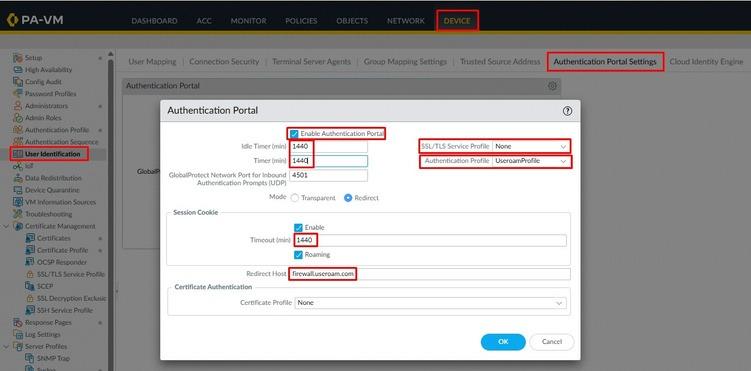Click the OCSP Responder icon in sidebar
The image size is (751, 371).
coord(30,262)
